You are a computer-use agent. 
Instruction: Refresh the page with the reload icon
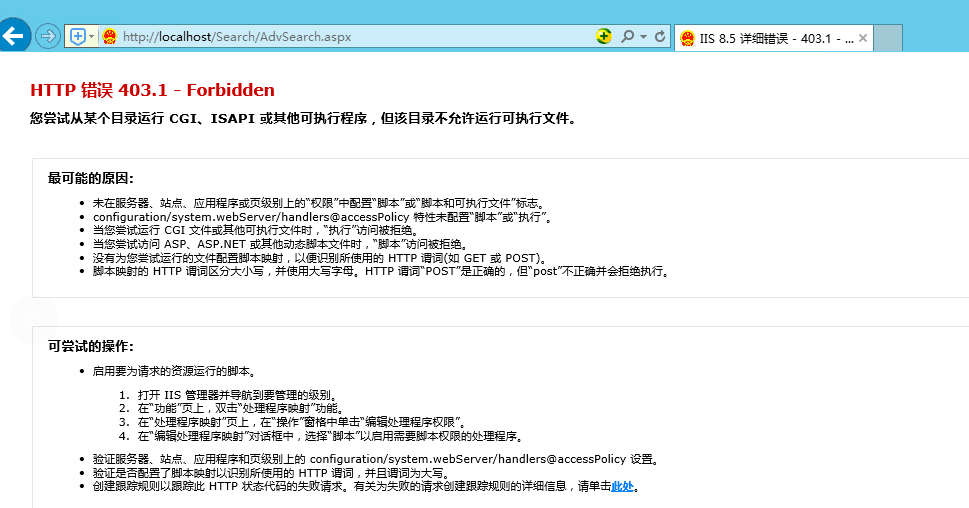tap(660, 37)
